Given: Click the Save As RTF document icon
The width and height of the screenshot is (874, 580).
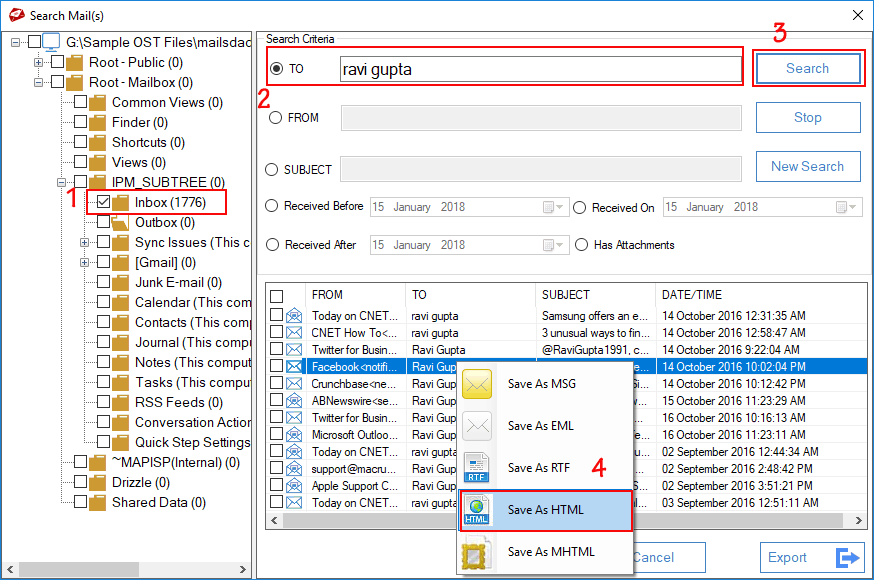Looking at the screenshot, I should click(477, 467).
